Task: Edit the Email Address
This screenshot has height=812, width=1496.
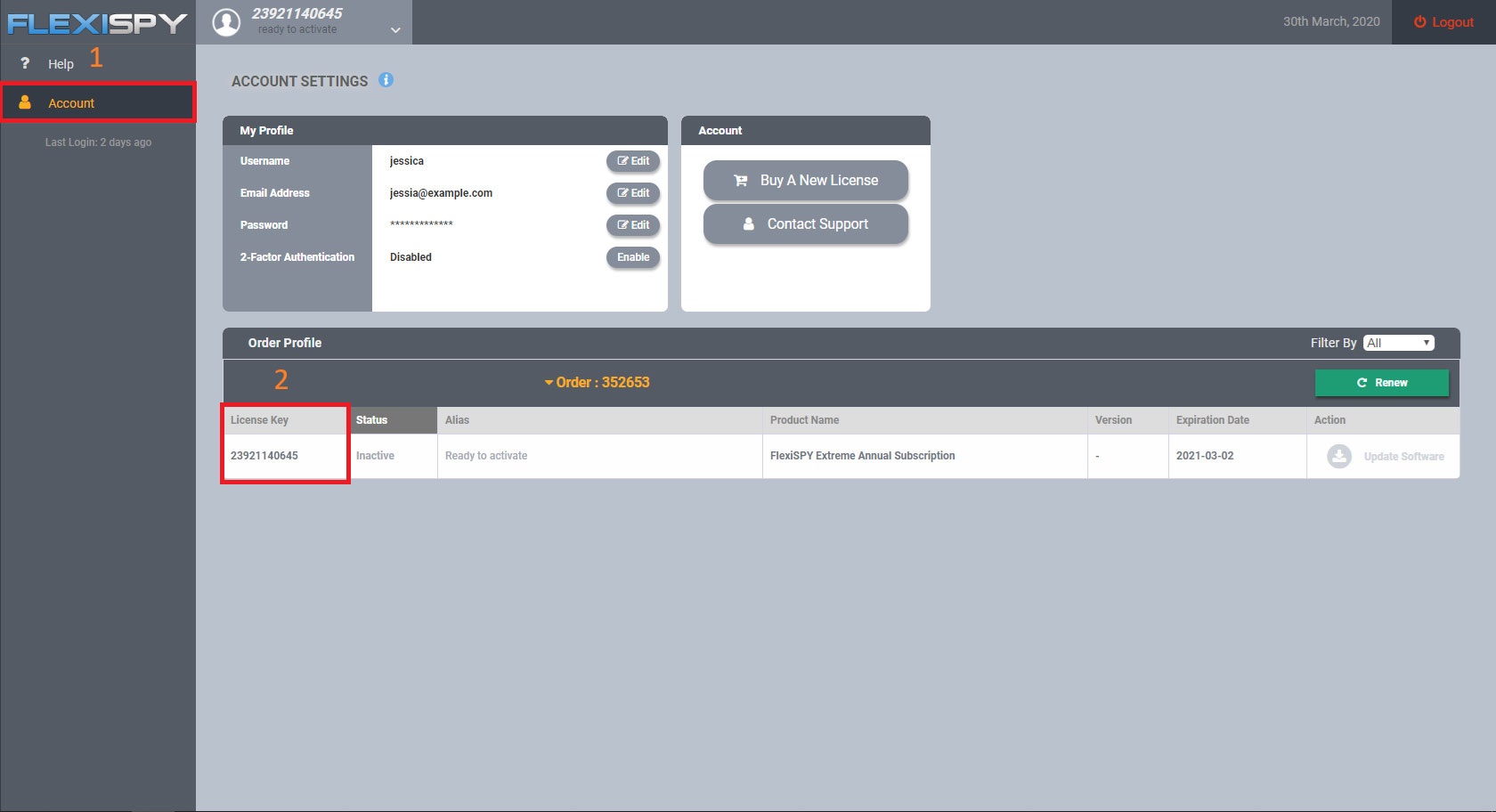Action: [x=633, y=193]
